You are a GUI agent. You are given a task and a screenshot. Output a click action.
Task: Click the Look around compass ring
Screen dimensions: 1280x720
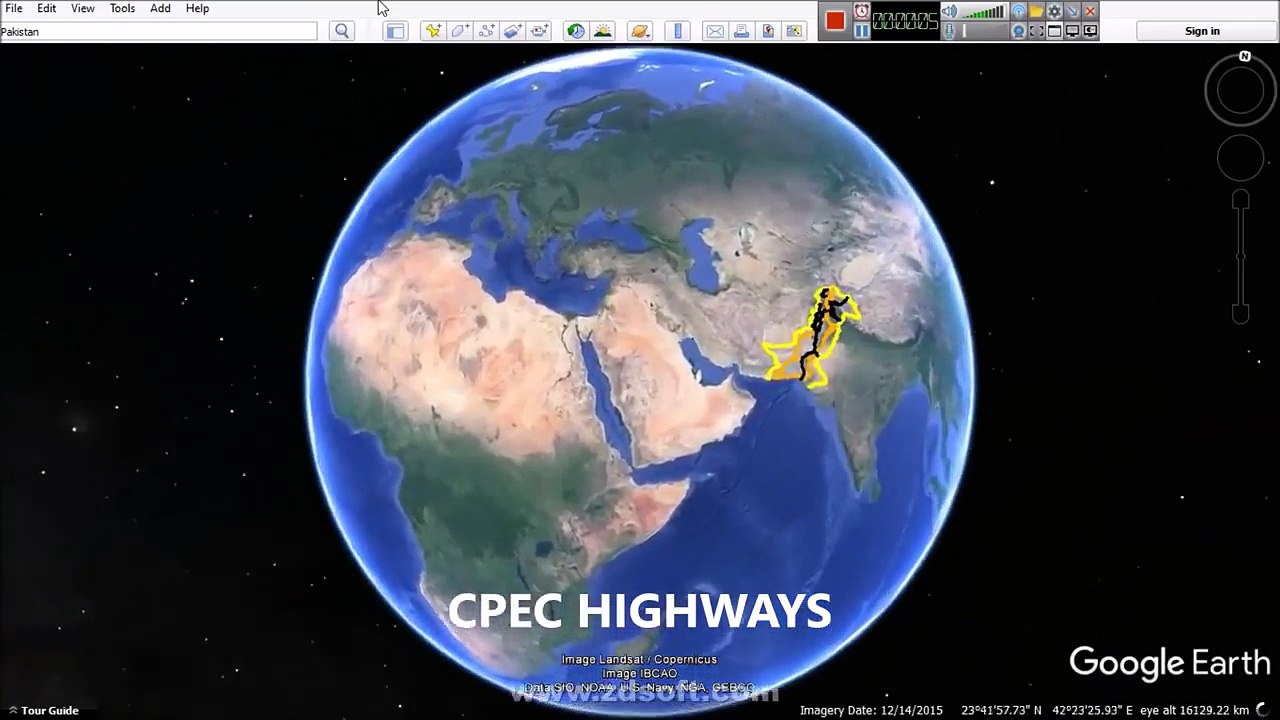pos(1240,90)
